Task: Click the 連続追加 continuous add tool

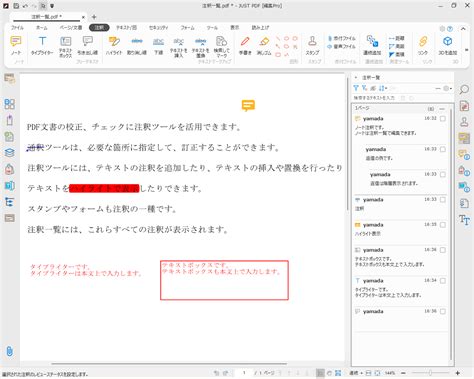Action: (x=372, y=45)
